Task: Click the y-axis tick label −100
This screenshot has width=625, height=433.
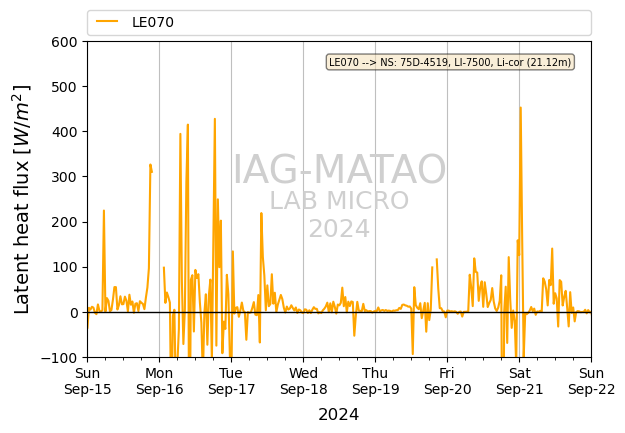Action: click(59, 358)
